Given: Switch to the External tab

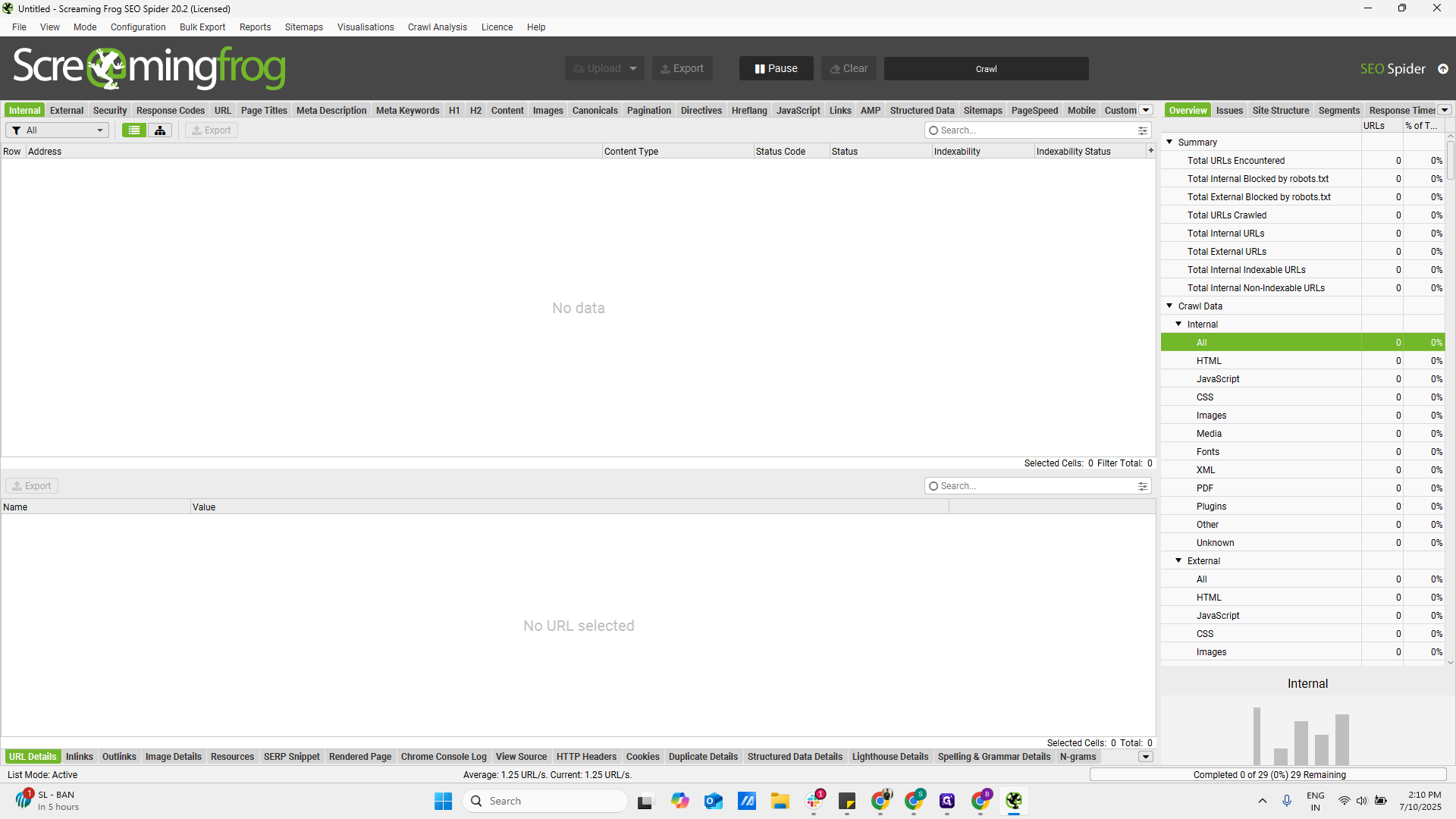Looking at the screenshot, I should (x=66, y=110).
